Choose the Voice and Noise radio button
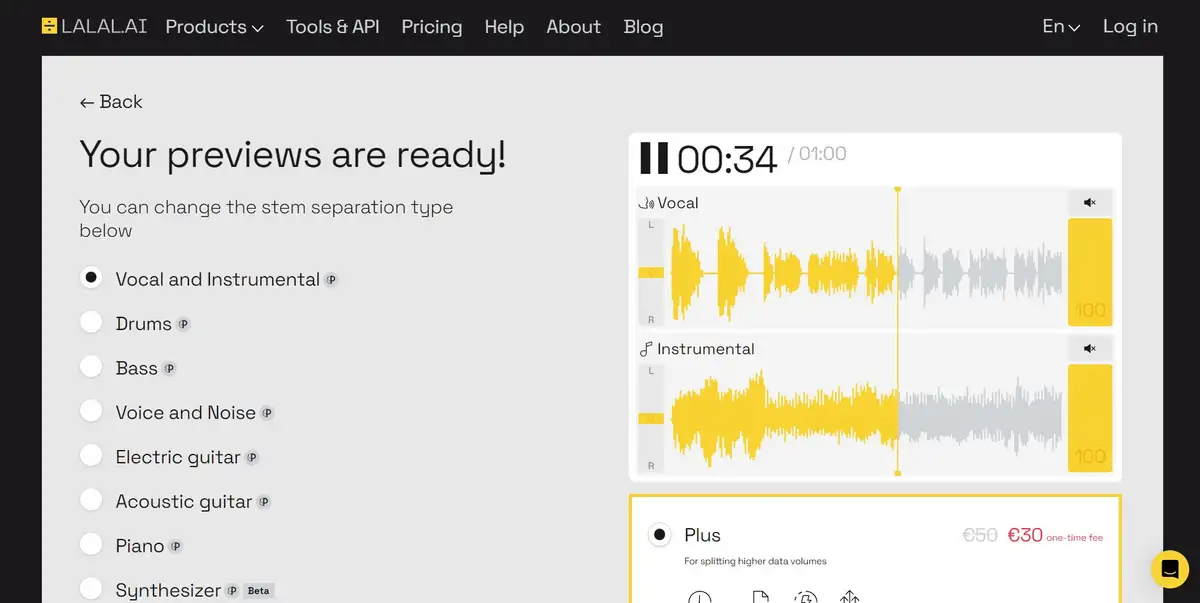This screenshot has height=603, width=1200. pos(91,412)
